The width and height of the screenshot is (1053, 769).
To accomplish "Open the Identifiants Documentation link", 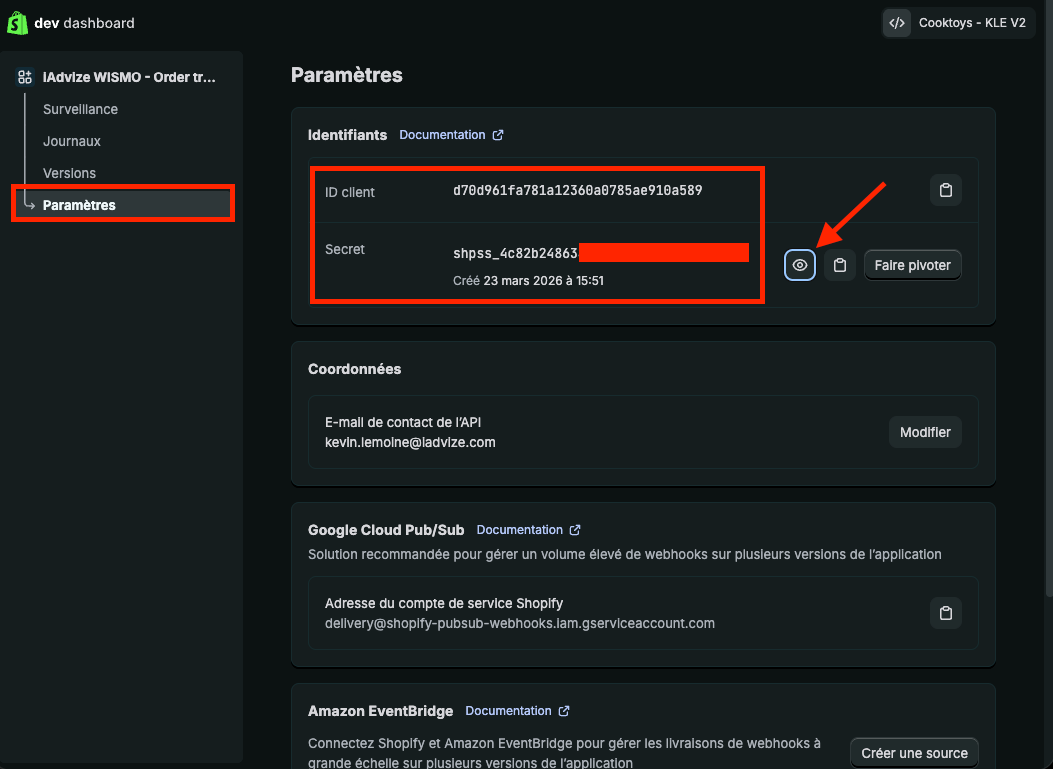I will (x=442, y=135).
